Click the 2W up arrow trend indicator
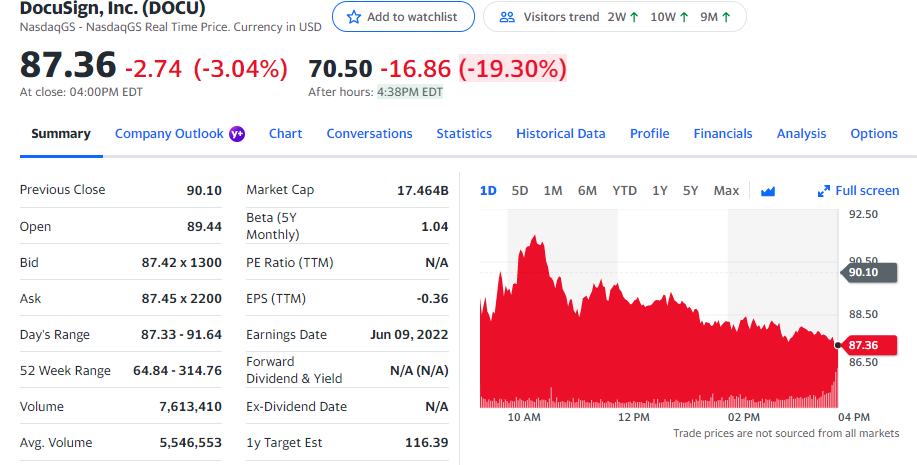This screenshot has width=917, height=465. (x=634, y=17)
